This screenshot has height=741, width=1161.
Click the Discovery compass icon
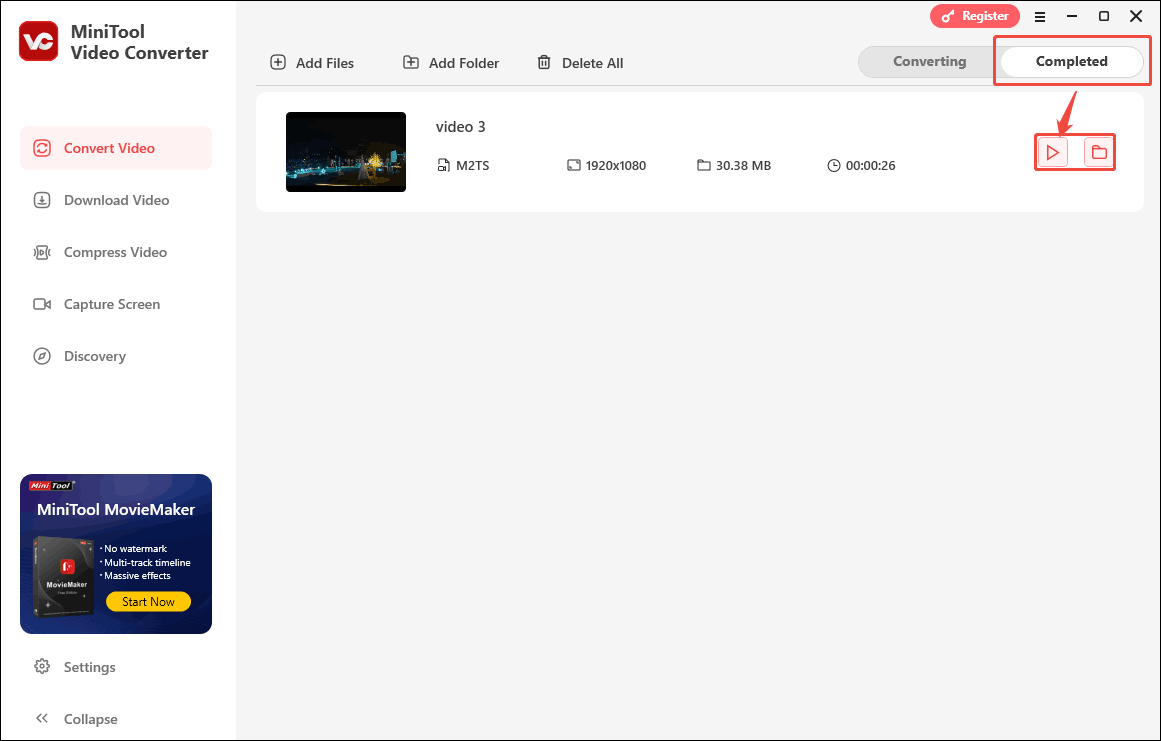42,356
